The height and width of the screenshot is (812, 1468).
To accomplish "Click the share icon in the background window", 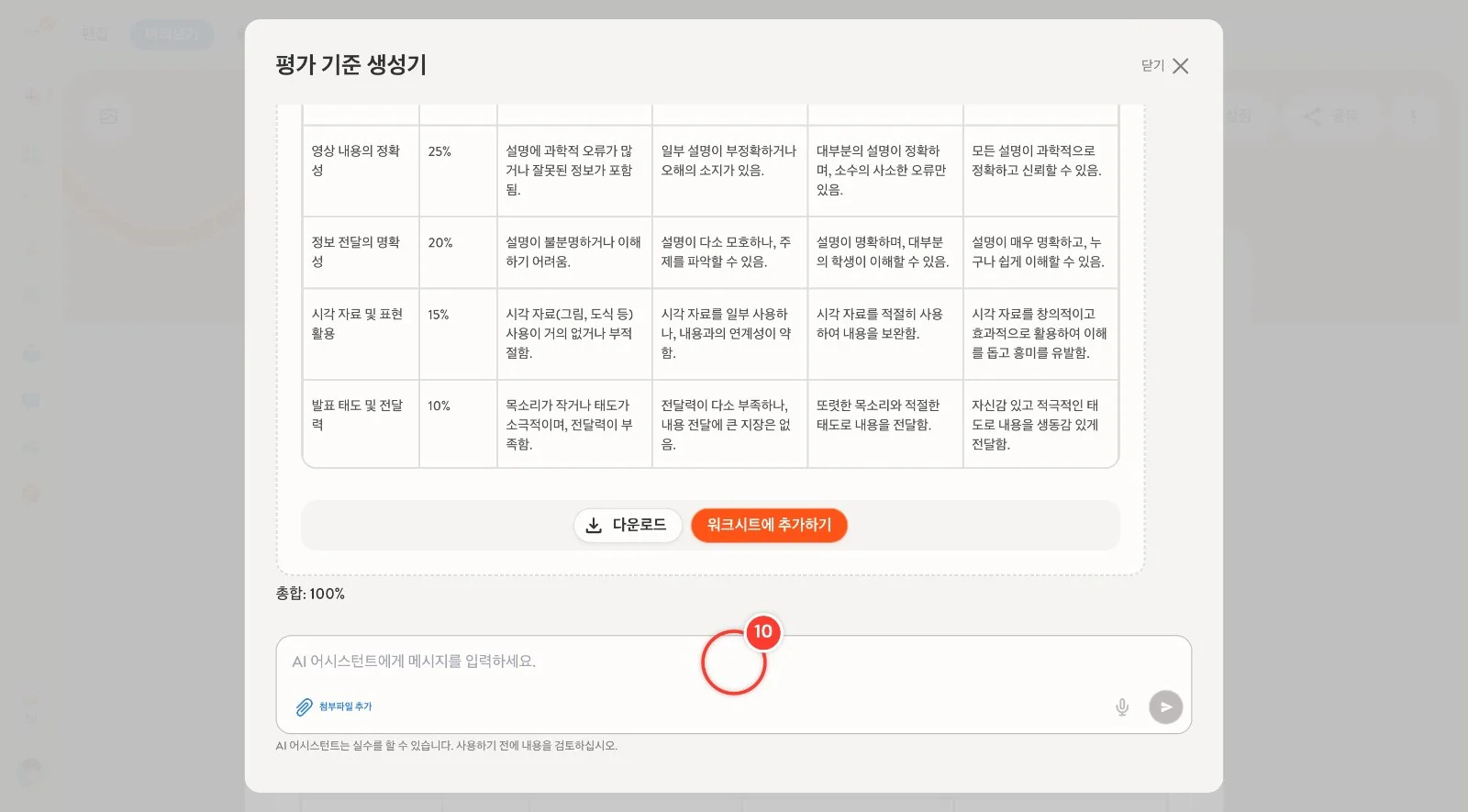I will point(1313,117).
